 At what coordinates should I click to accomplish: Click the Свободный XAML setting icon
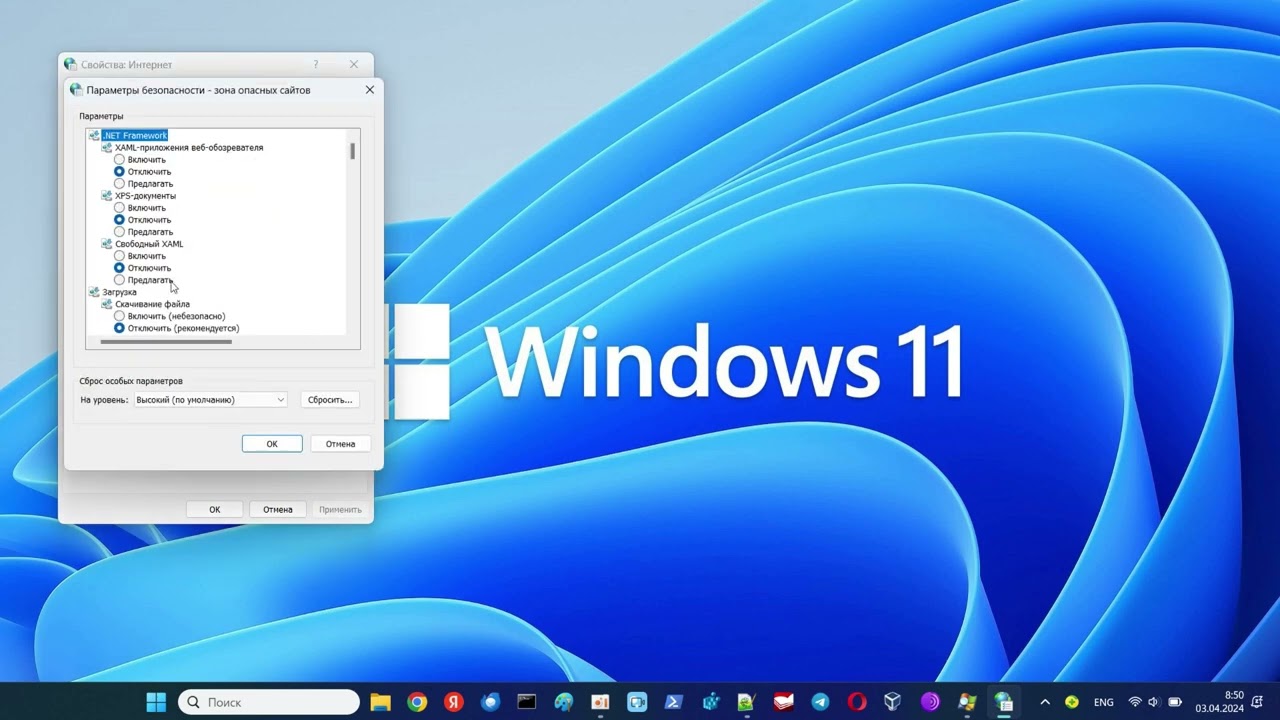click(x=107, y=243)
